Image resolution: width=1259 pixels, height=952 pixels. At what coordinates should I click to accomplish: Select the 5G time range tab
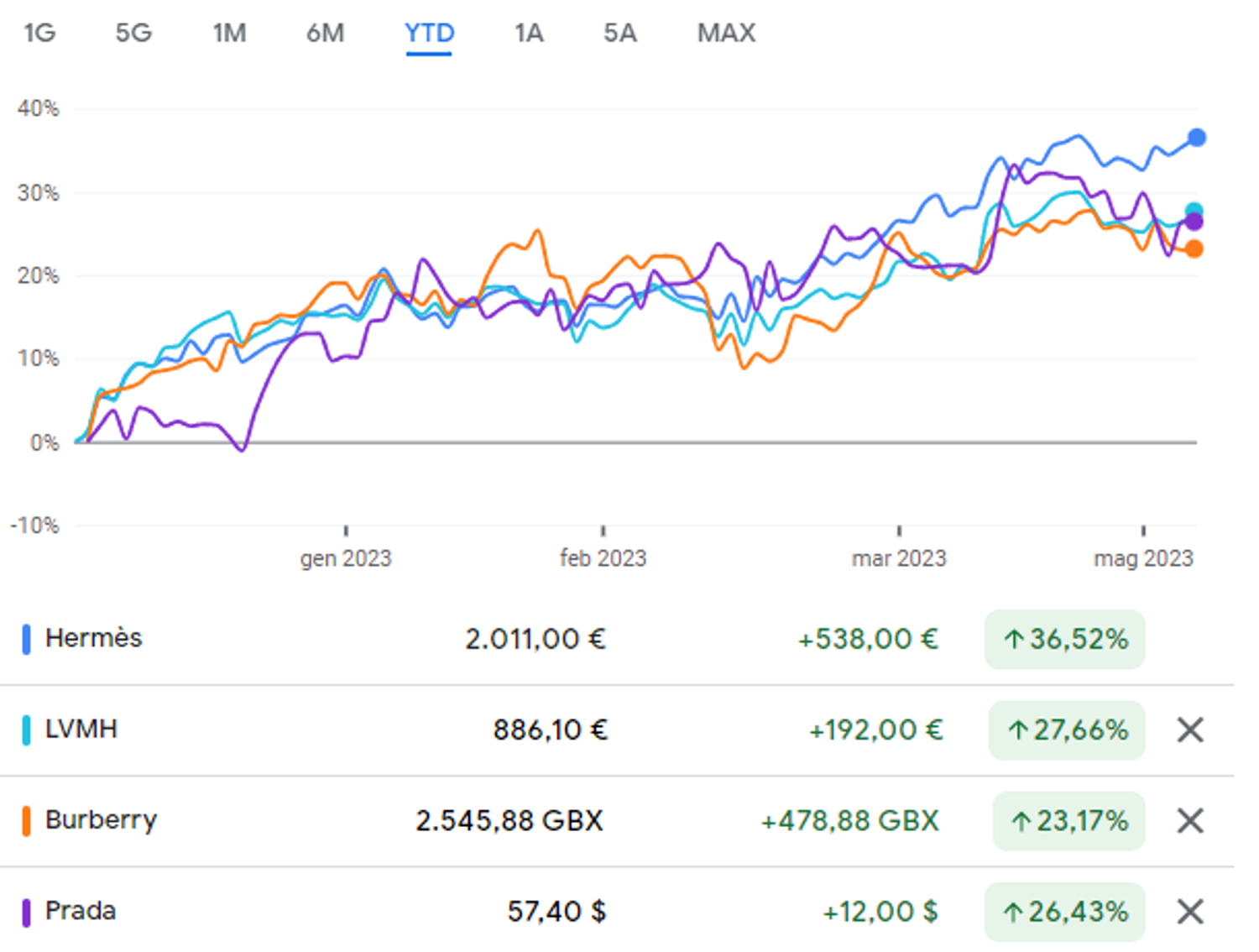tap(133, 33)
